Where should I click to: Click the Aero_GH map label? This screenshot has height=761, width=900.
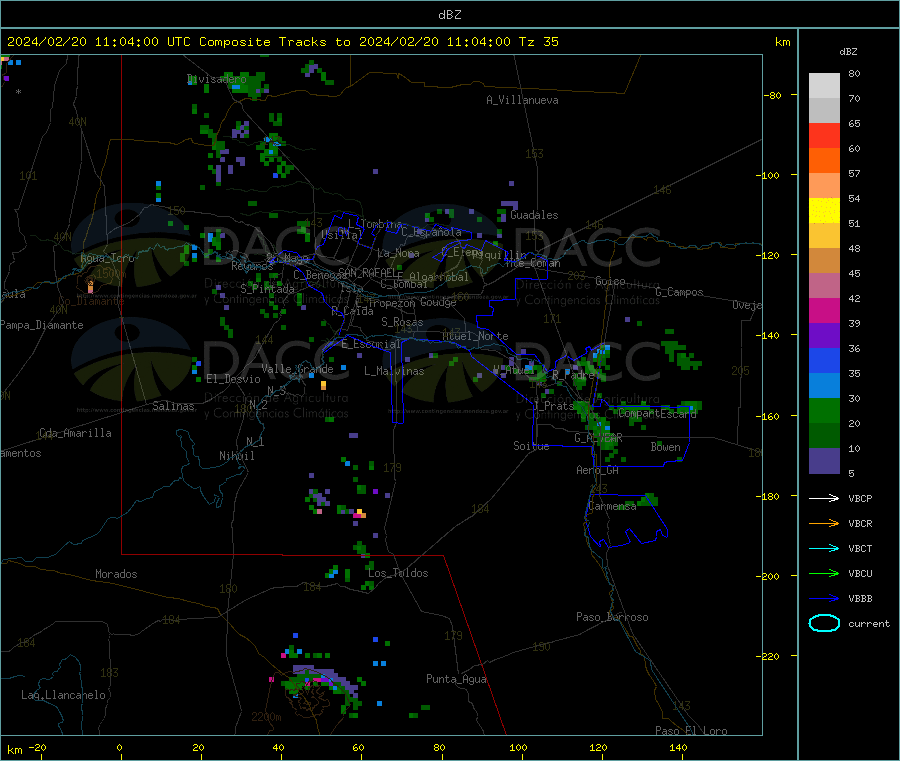click(597, 470)
